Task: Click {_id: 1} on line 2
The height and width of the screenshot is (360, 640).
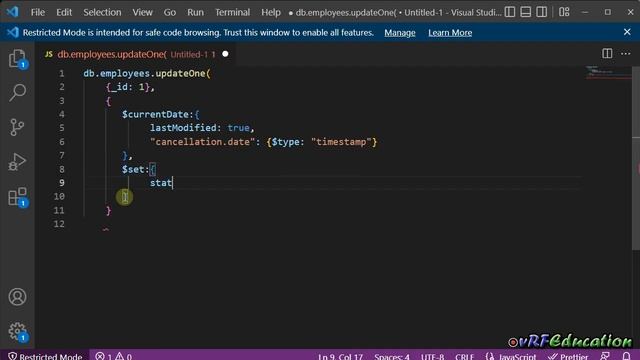Action: [128, 87]
